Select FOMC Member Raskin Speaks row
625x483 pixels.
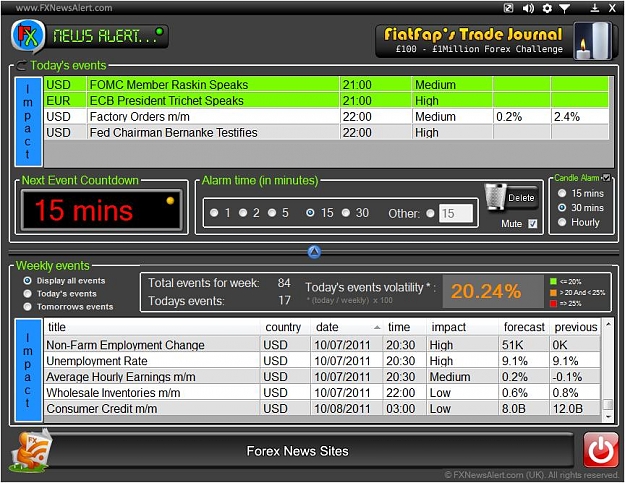click(x=326, y=84)
